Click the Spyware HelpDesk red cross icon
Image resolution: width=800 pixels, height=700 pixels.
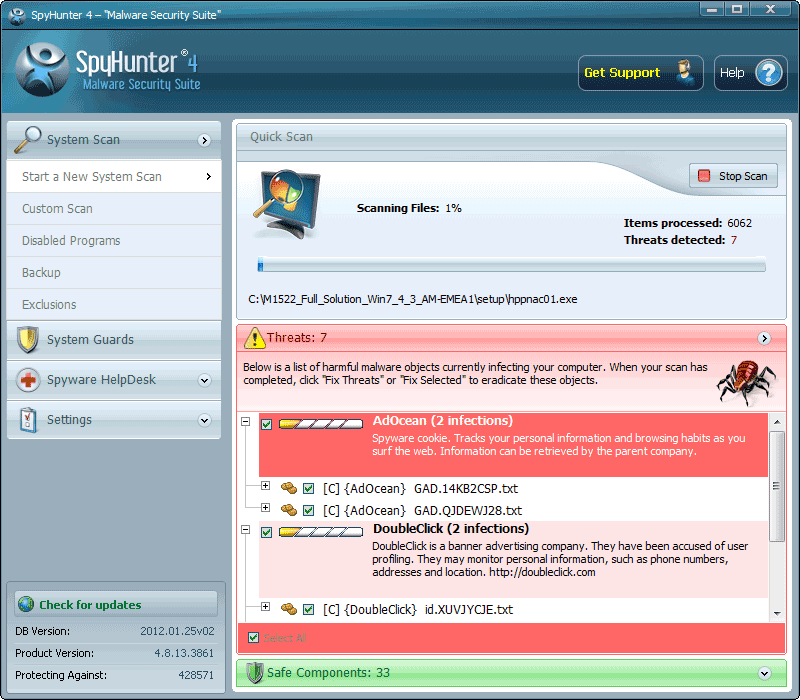pyautogui.click(x=28, y=380)
